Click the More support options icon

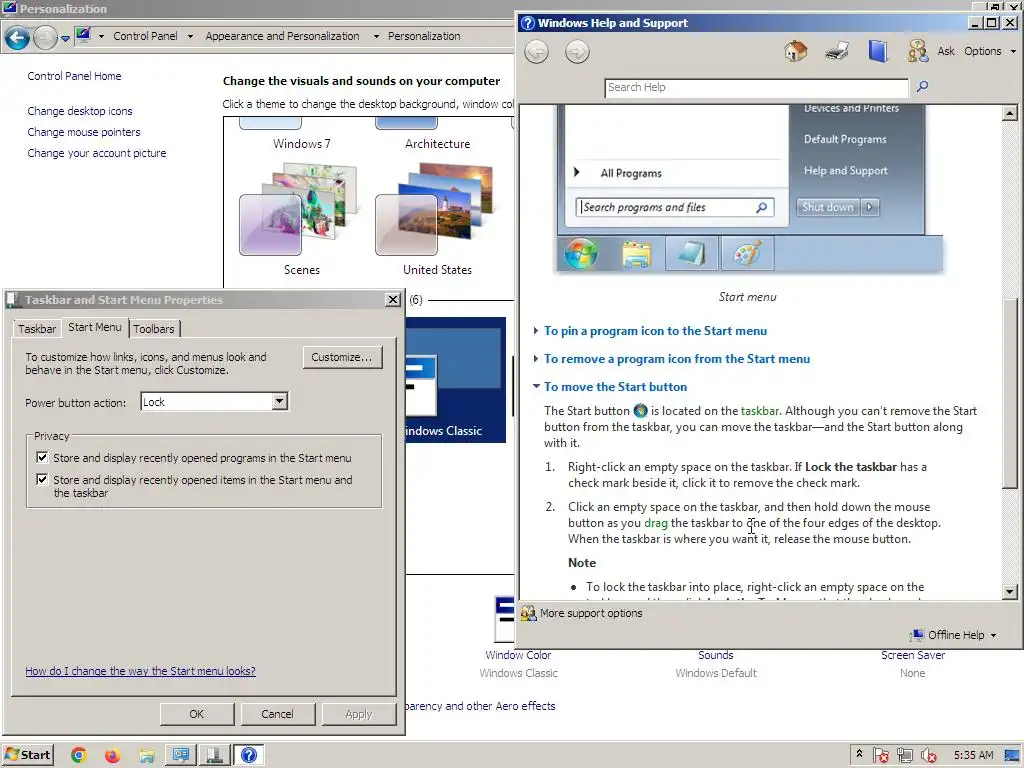point(528,613)
